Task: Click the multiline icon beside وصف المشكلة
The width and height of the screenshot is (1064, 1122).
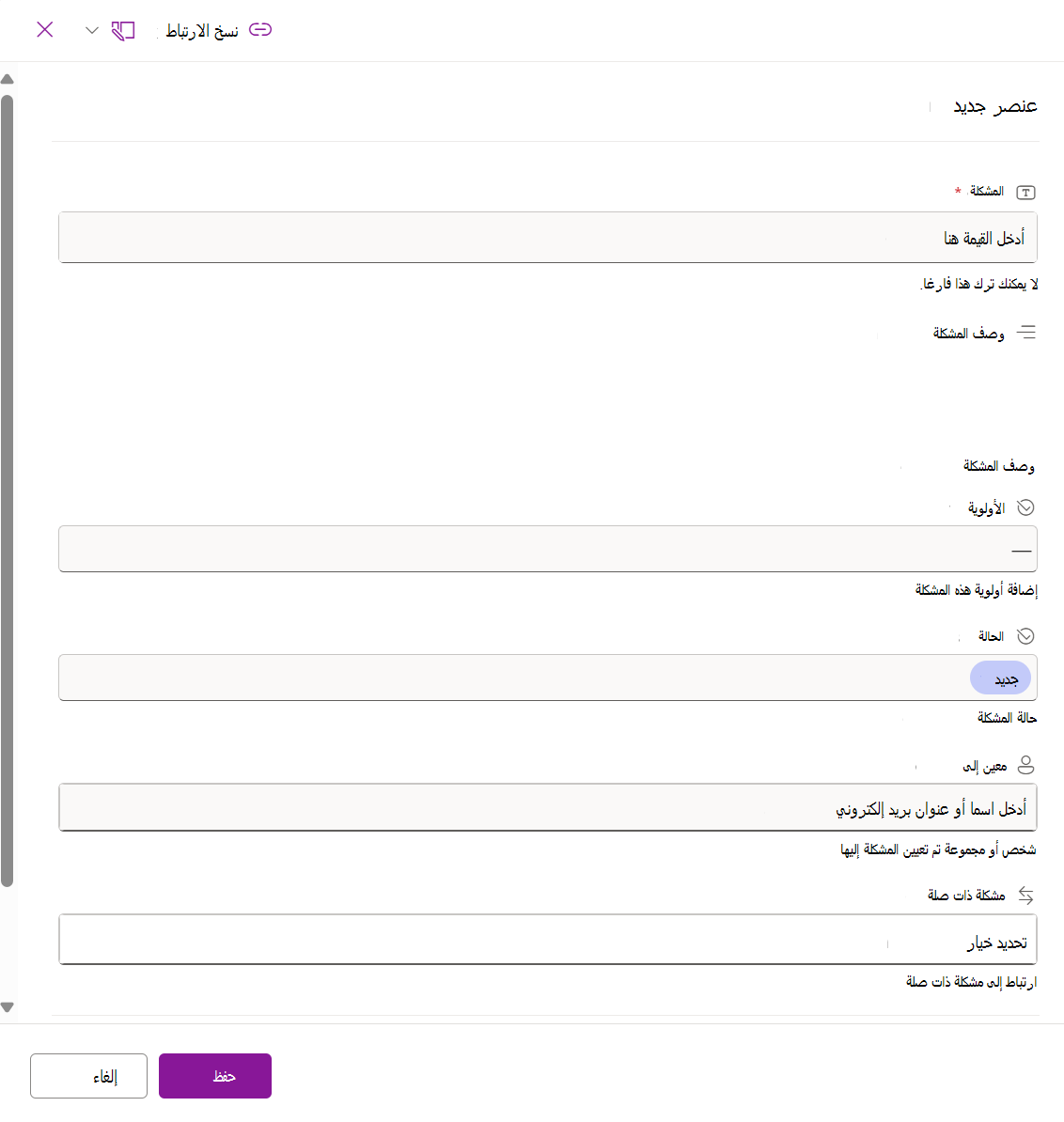Action: 1026,332
